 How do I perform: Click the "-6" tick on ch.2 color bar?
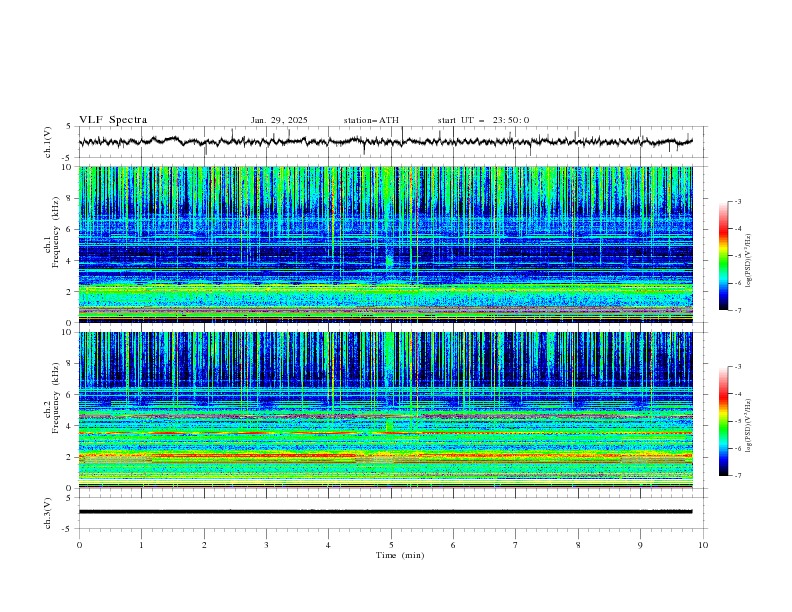point(738,448)
